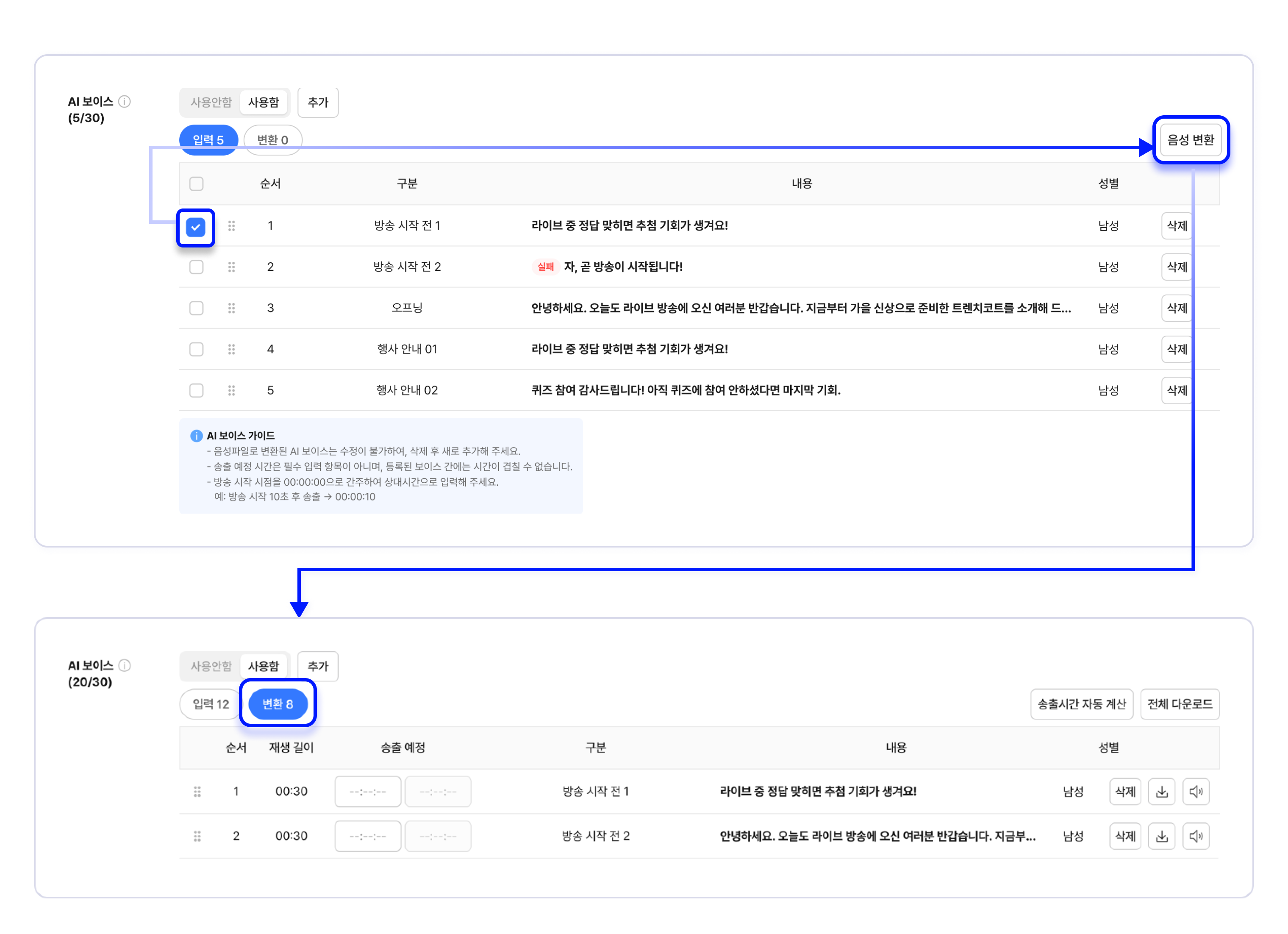The height and width of the screenshot is (934, 1288).
Task: Select 사용안함 toggle in top panel
Action: point(211,102)
